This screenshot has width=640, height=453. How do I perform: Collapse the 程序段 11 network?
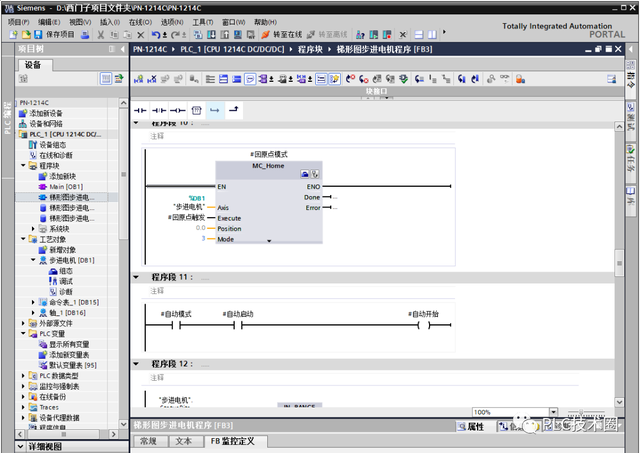[136, 278]
